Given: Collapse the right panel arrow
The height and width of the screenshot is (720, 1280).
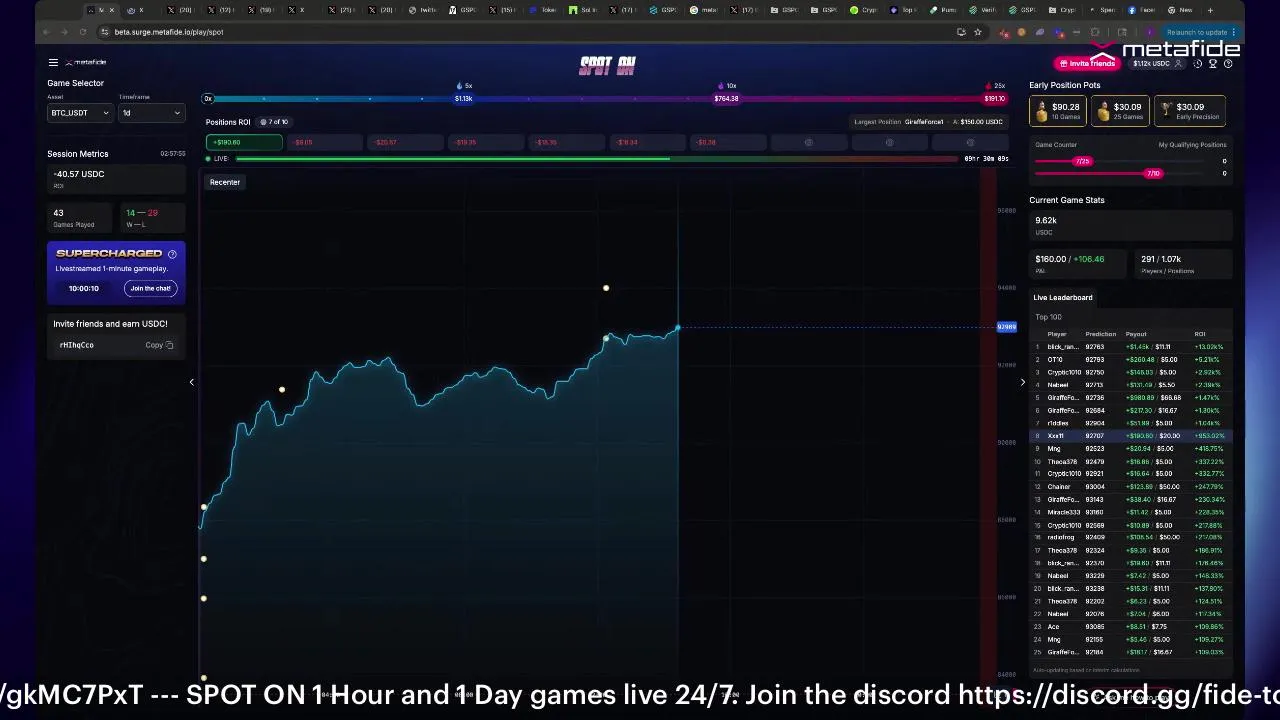Looking at the screenshot, I should pyautogui.click(x=1022, y=382).
